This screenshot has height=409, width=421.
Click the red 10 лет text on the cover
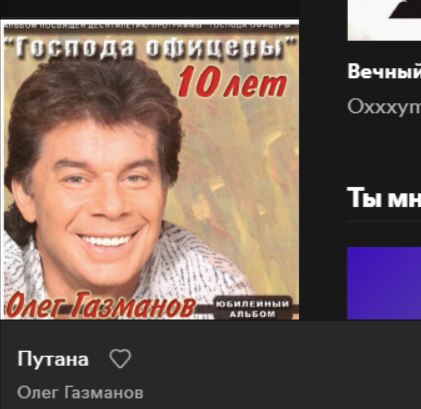click(x=233, y=82)
